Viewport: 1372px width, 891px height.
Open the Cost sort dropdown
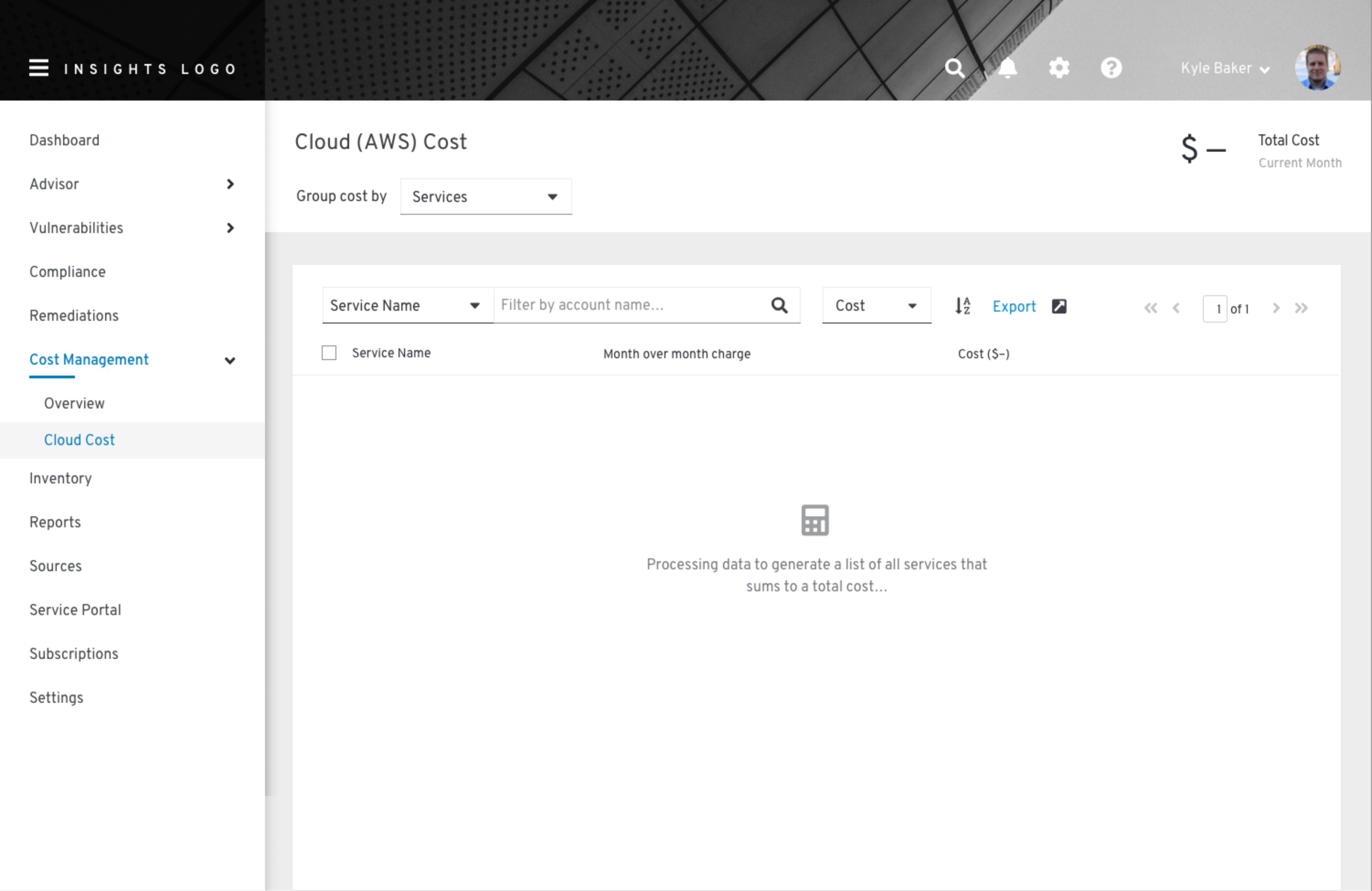tap(876, 305)
